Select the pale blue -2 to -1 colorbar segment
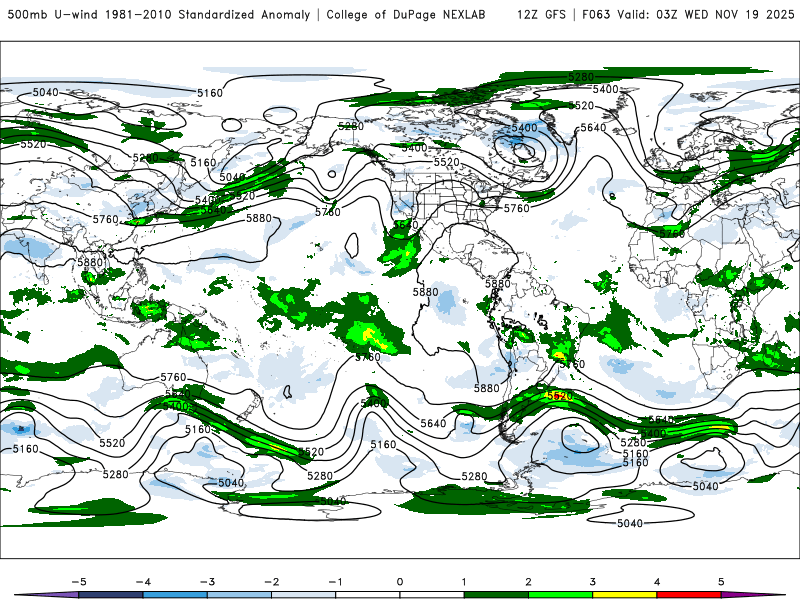Screen dimensions: 800x600 click(304, 595)
